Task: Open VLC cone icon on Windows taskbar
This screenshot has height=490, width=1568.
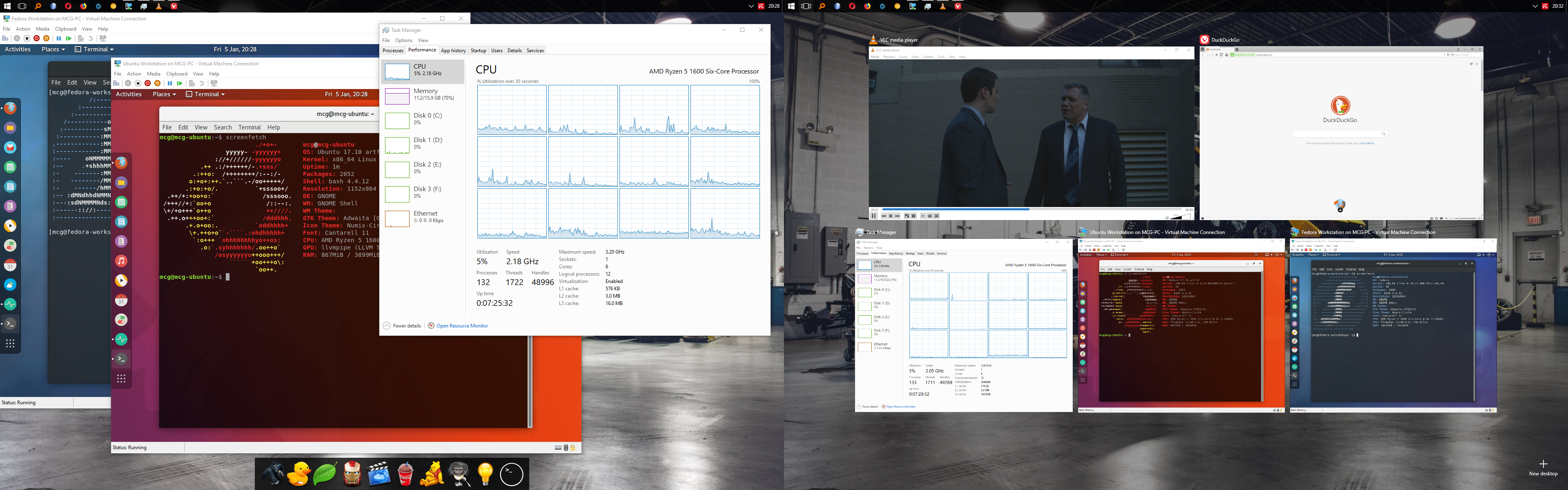Action: (x=159, y=6)
